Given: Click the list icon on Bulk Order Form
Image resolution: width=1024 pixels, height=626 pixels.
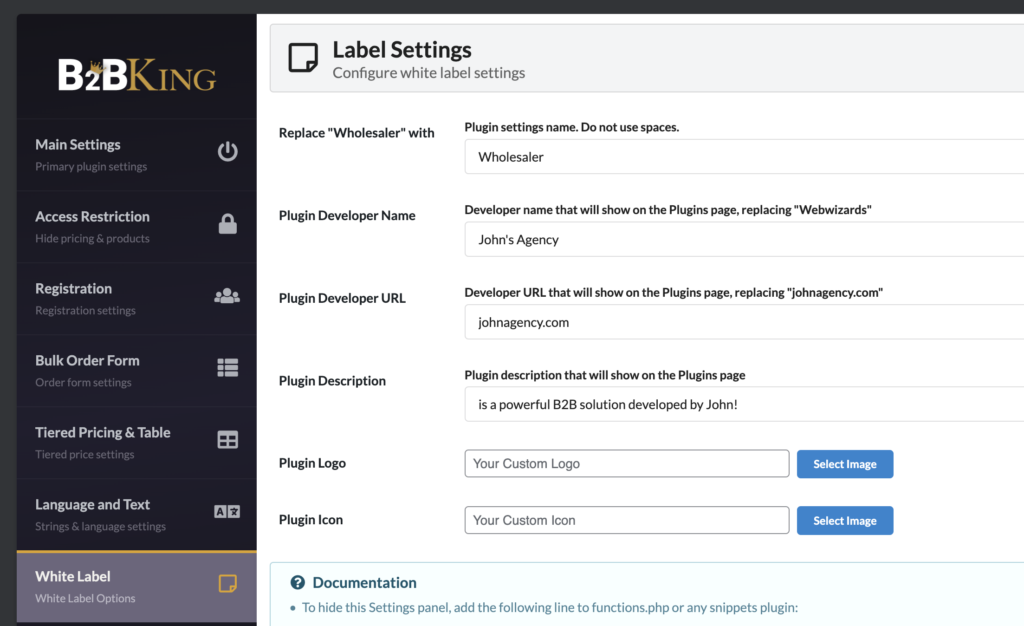Looking at the screenshot, I should [x=227, y=368].
